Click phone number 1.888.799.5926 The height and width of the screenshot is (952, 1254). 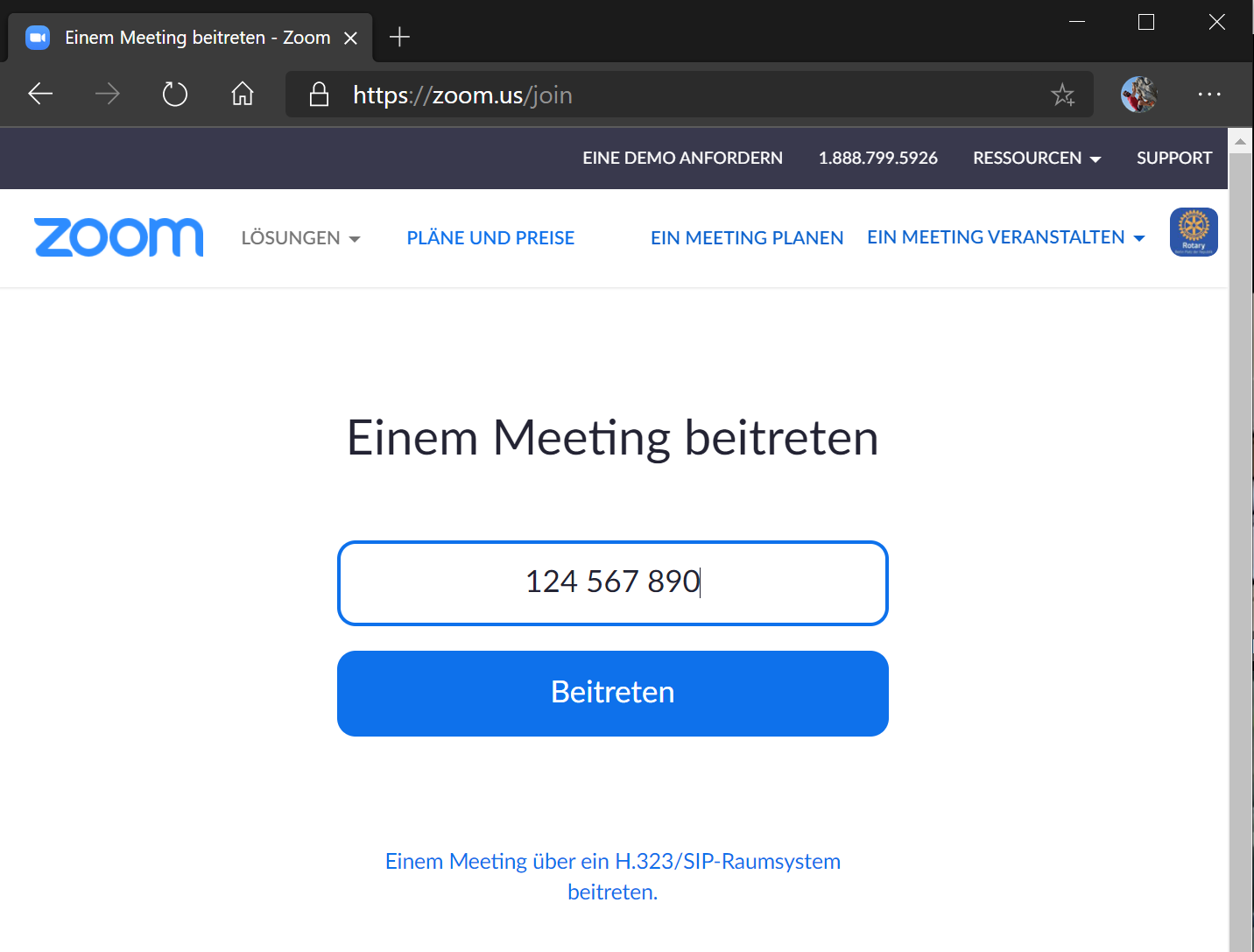click(878, 158)
